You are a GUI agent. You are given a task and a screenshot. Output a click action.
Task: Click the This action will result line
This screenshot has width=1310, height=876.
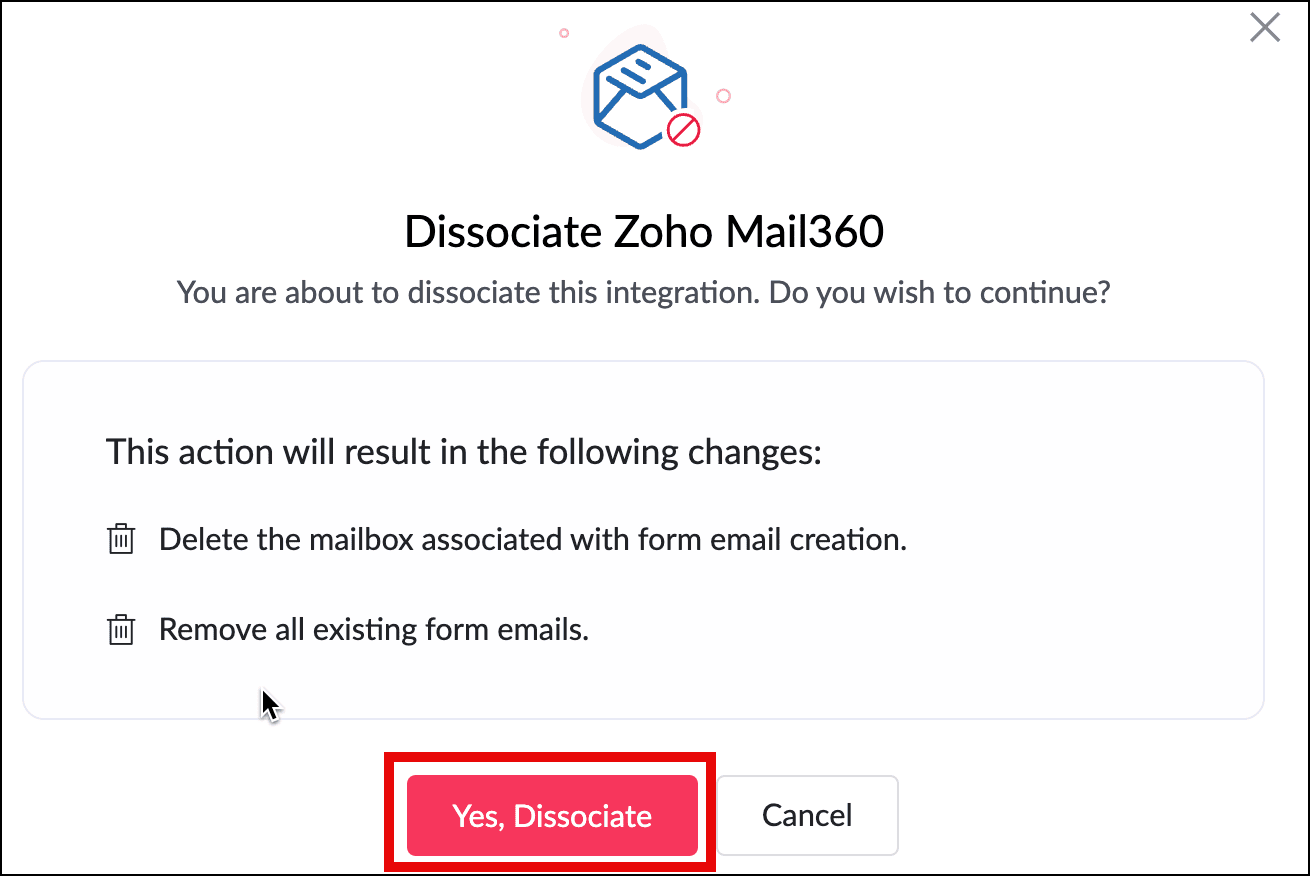(463, 452)
